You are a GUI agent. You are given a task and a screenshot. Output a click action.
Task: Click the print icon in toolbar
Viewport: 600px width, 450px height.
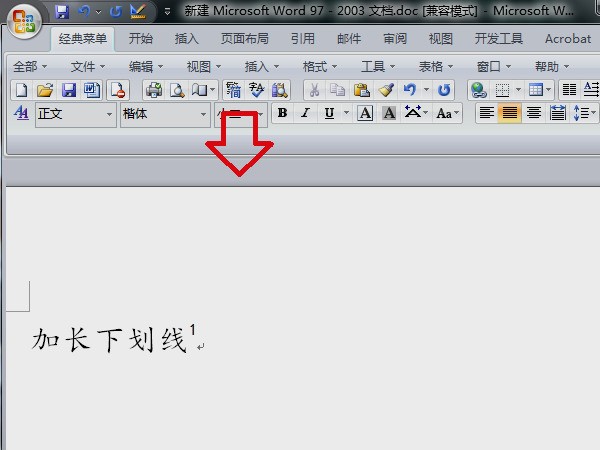click(x=154, y=90)
